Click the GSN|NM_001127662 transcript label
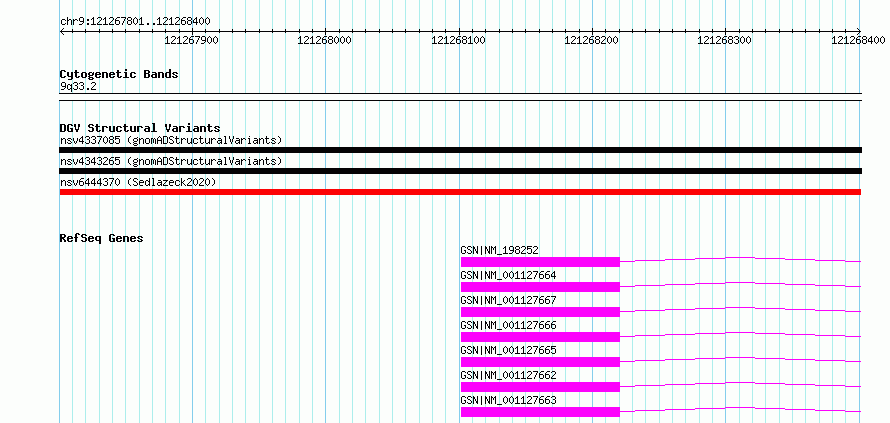This screenshot has height=423, width=890. tap(508, 375)
